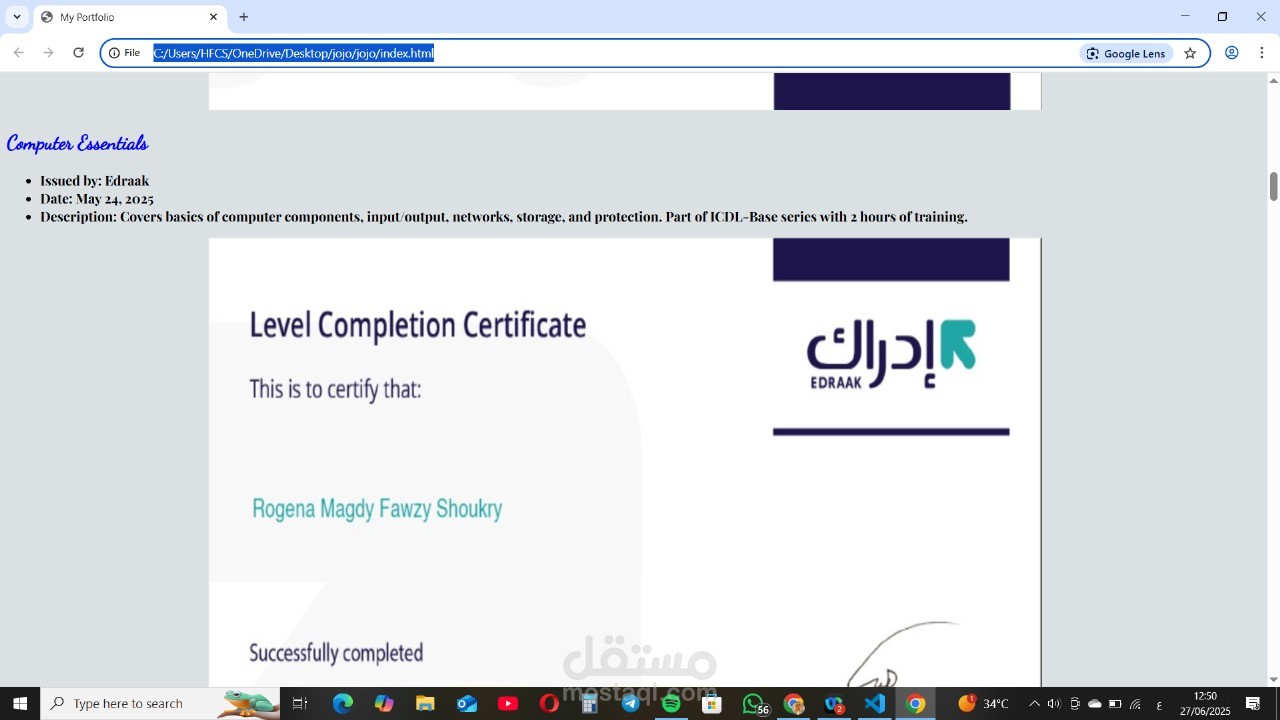Open YouTube from the taskbar
The height and width of the screenshot is (720, 1280).
(x=508, y=703)
